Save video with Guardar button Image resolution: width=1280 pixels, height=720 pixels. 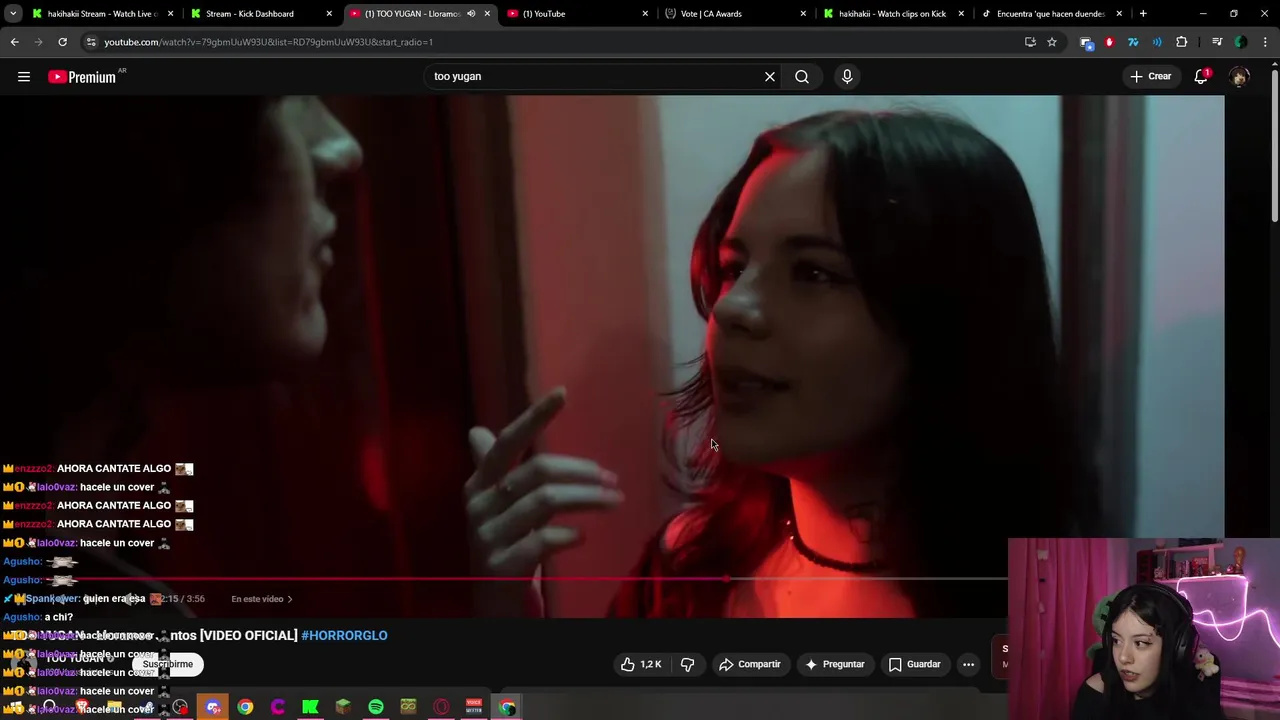[x=915, y=664]
